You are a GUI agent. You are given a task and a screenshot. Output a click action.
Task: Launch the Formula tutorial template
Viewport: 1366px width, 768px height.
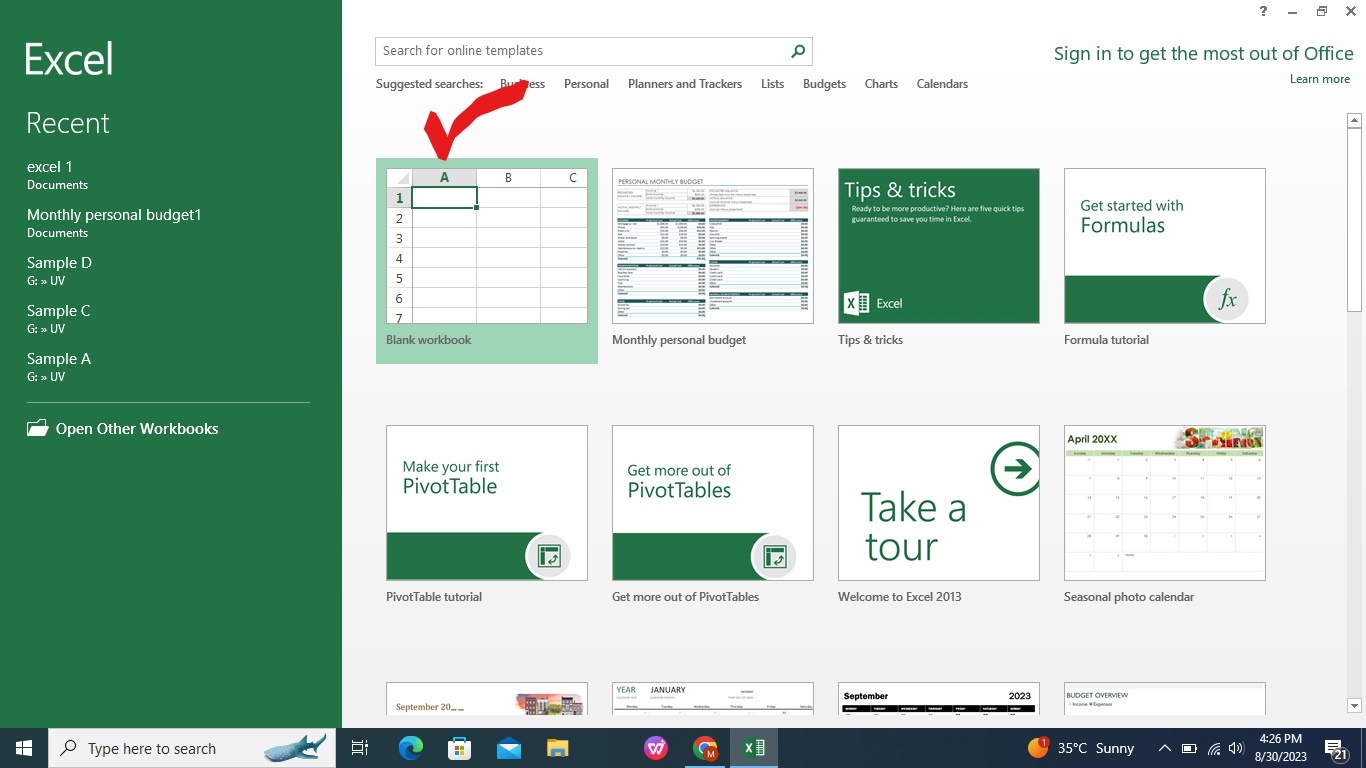pyautogui.click(x=1163, y=245)
